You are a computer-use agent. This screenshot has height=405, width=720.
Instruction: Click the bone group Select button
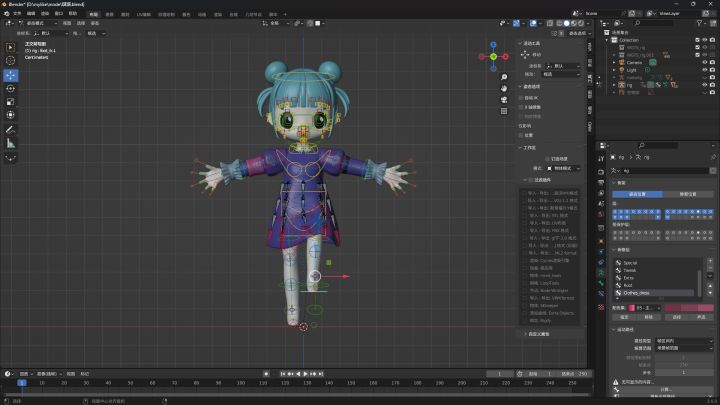click(x=677, y=317)
